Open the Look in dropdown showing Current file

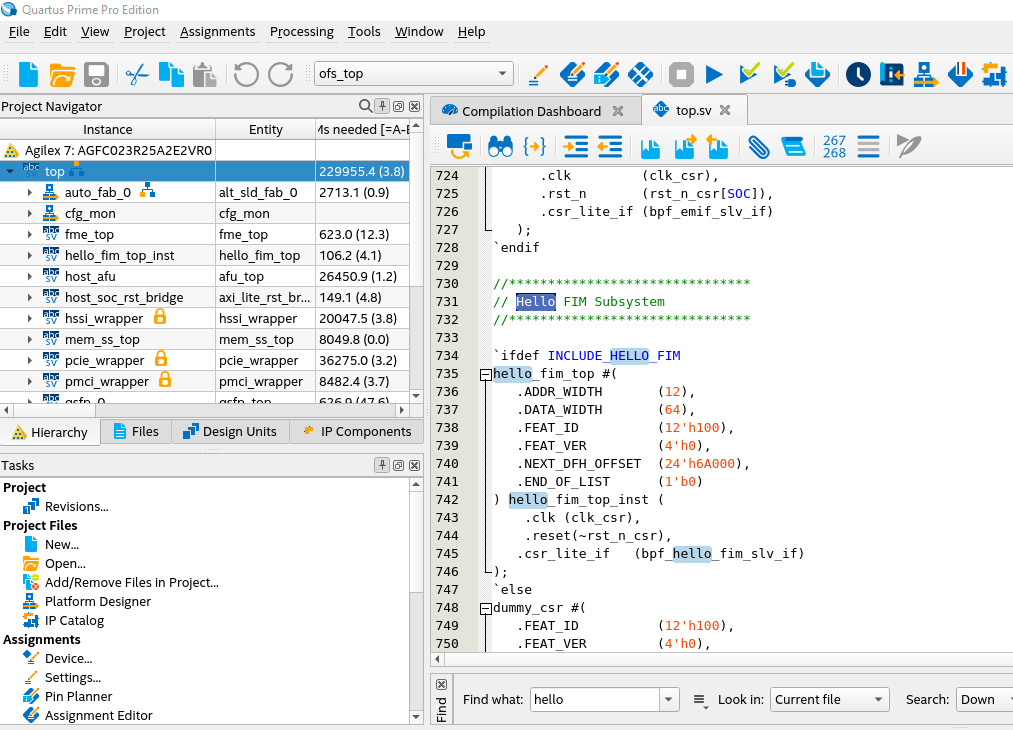coord(831,700)
